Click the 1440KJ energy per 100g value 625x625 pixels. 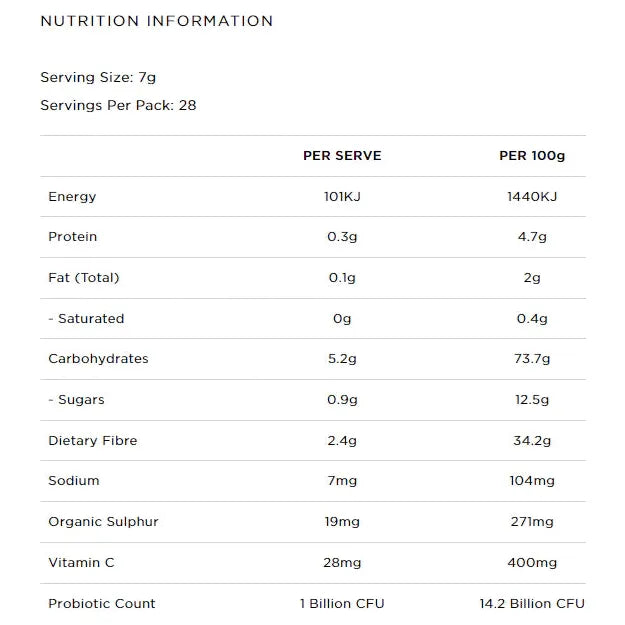[532, 197]
